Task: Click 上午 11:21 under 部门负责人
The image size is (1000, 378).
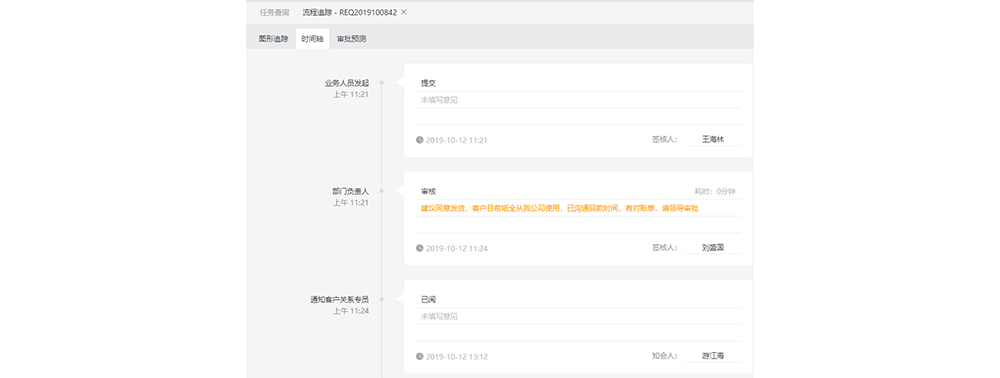Action: 351,203
